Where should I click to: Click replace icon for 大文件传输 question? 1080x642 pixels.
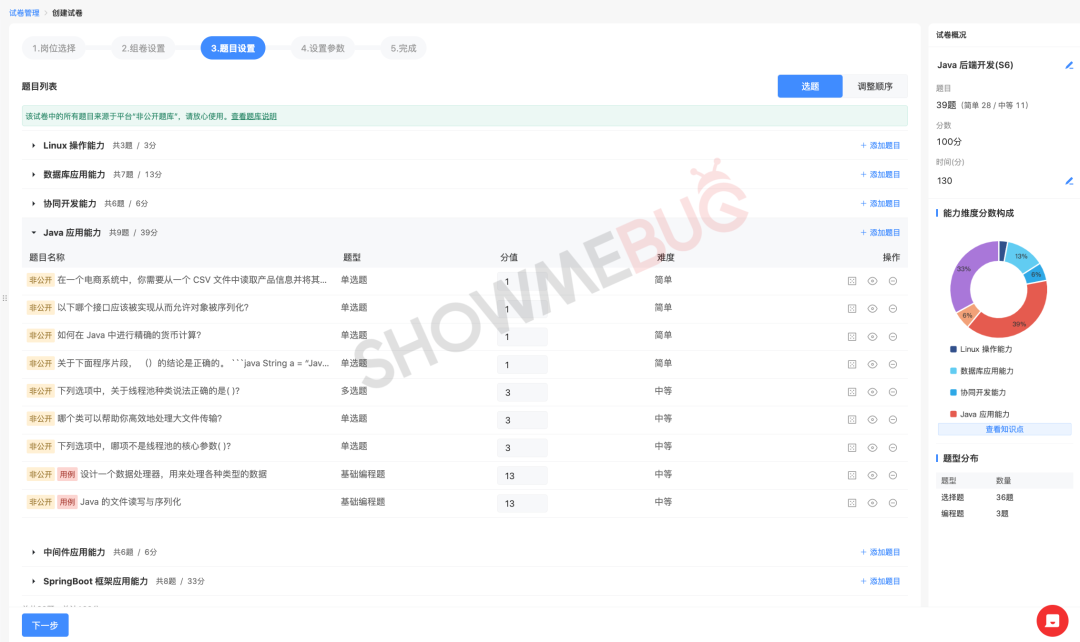pos(852,420)
